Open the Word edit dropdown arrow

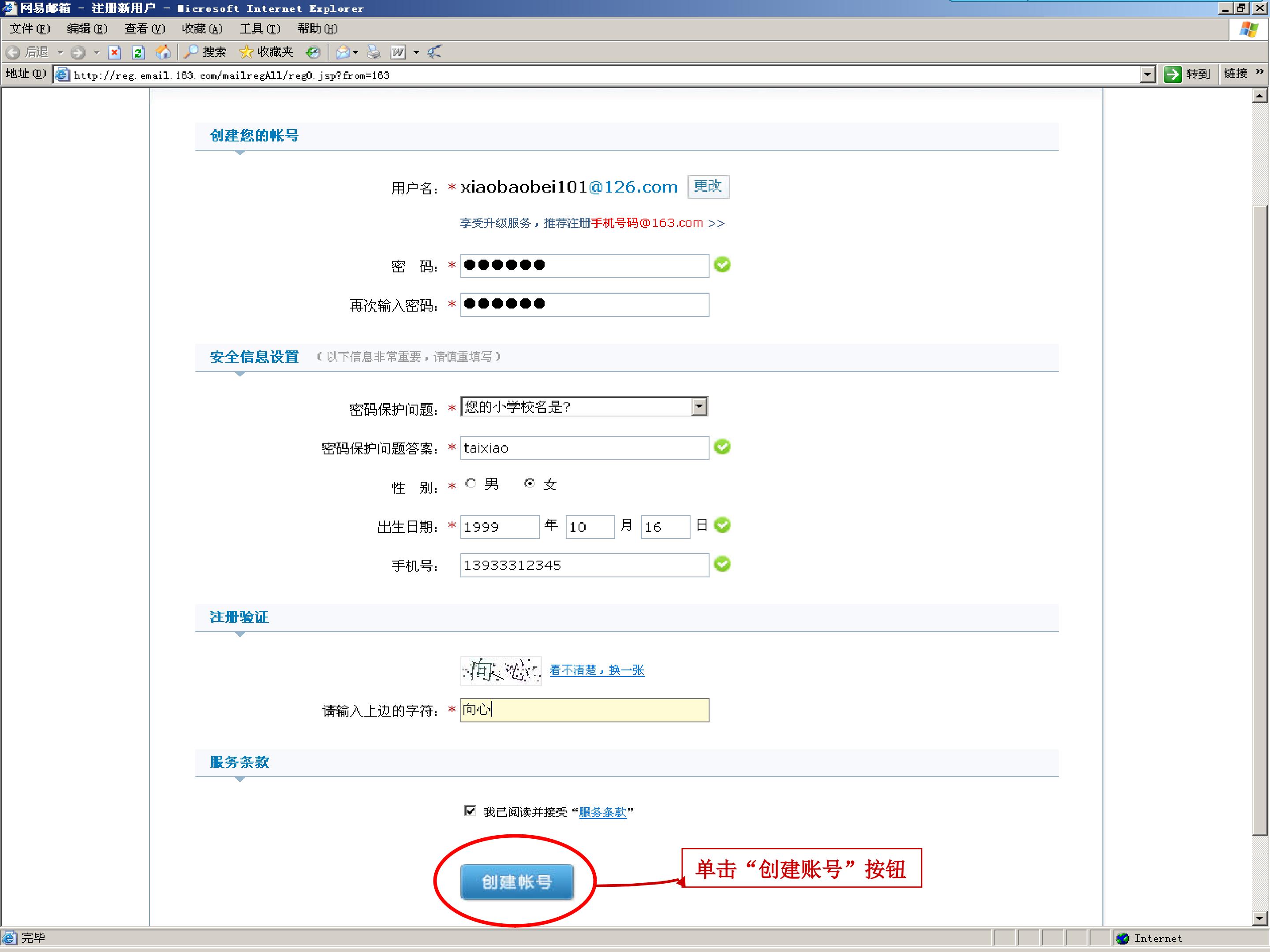(x=416, y=53)
